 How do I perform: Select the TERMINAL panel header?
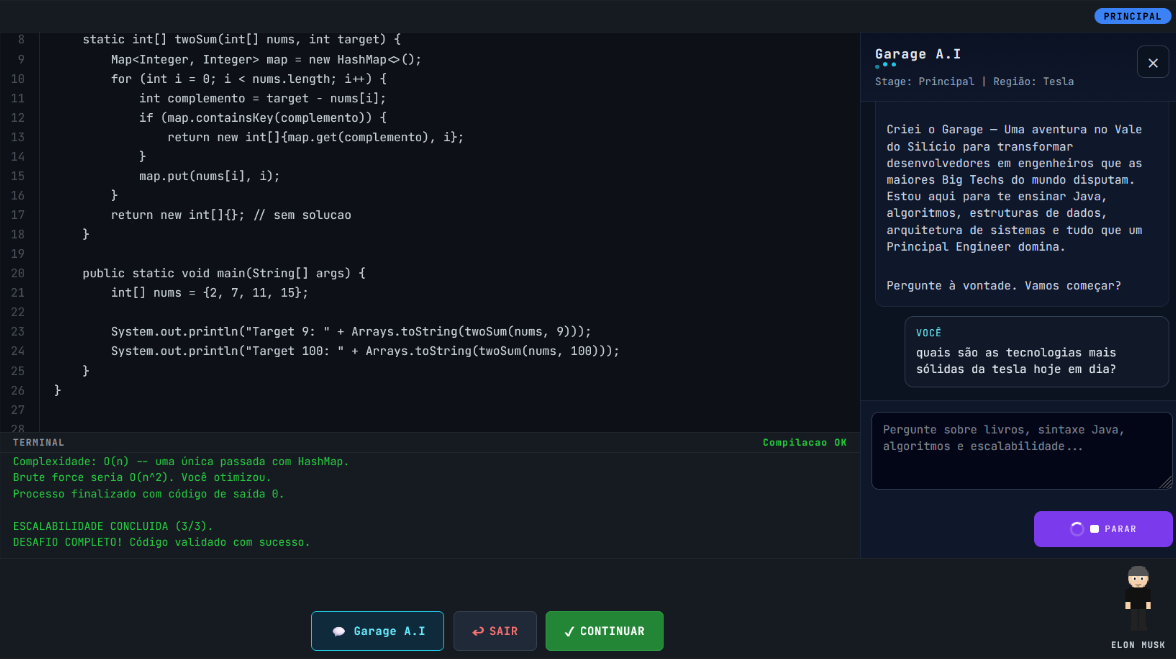point(38,442)
